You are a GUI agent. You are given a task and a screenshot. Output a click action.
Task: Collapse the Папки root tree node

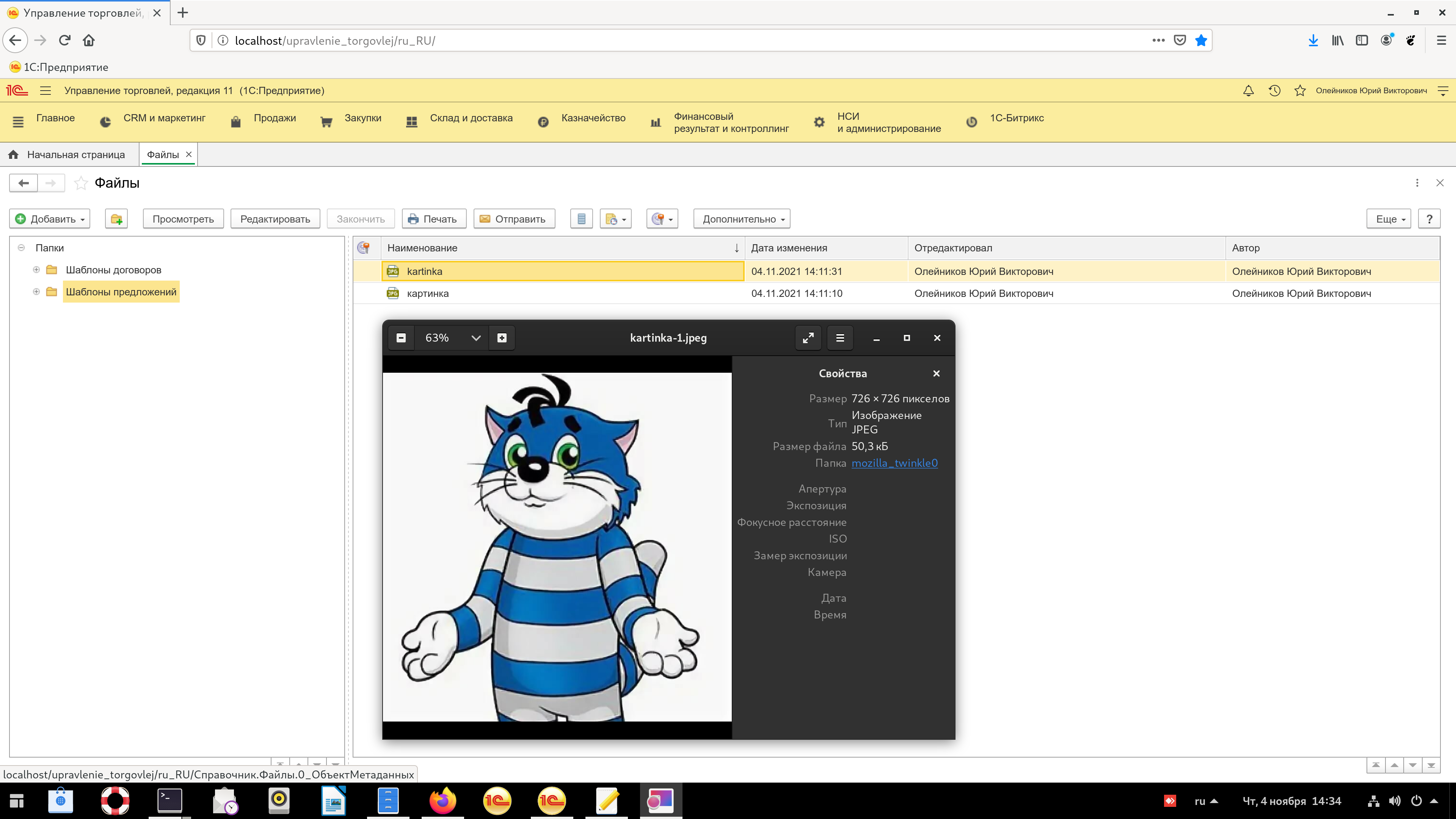click(x=21, y=248)
